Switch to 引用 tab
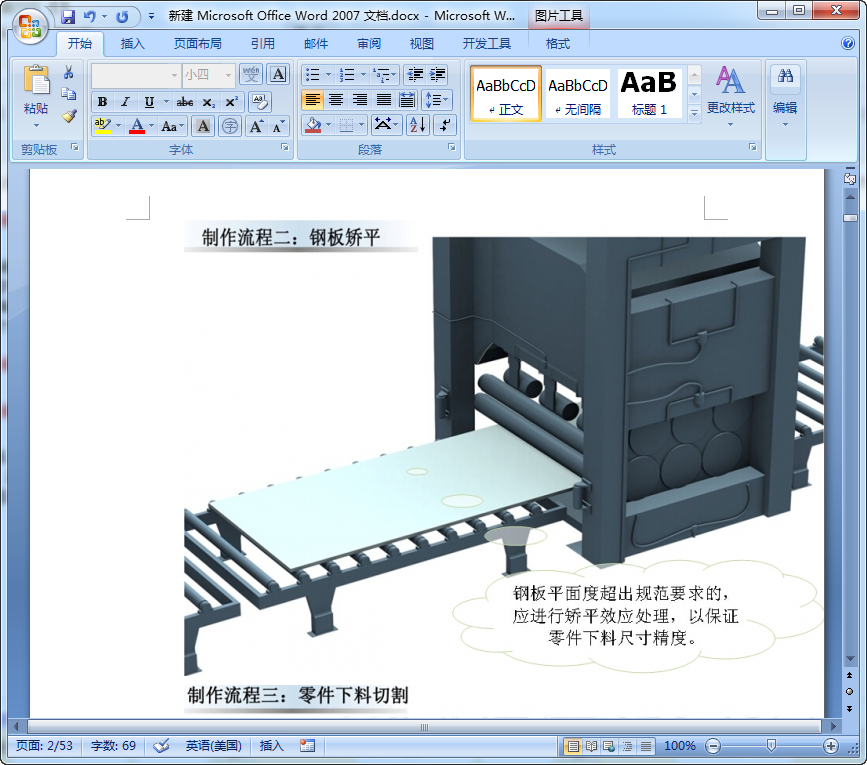 (263, 44)
